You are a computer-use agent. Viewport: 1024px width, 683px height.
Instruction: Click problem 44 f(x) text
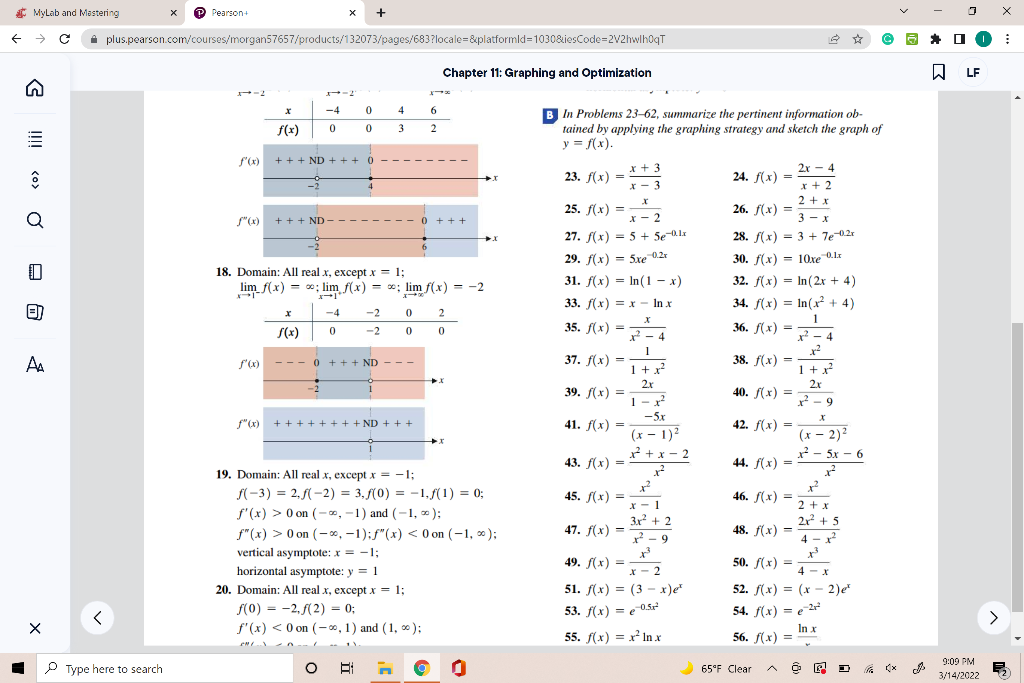click(798, 462)
